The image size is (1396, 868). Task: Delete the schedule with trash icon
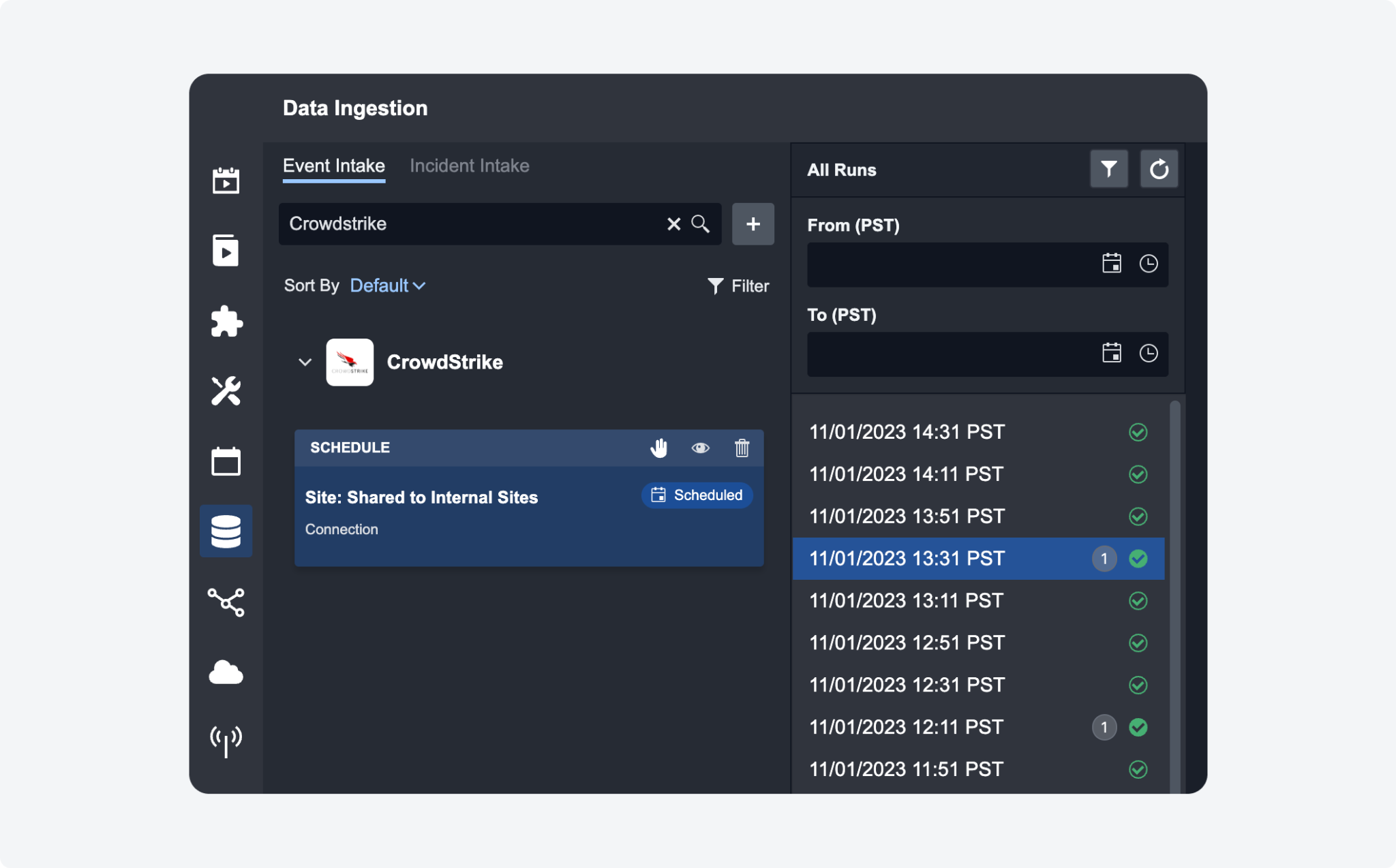742,448
